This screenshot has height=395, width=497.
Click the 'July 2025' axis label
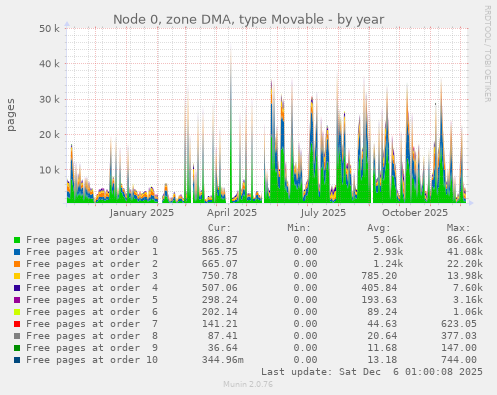(323, 213)
